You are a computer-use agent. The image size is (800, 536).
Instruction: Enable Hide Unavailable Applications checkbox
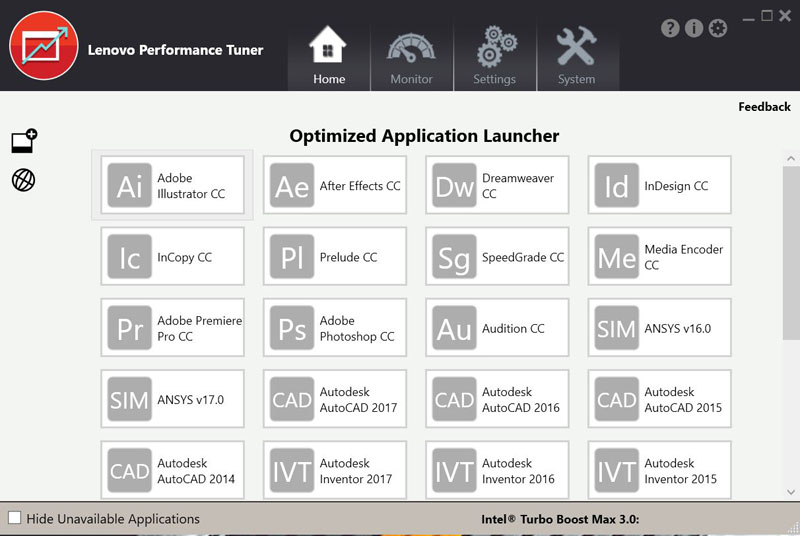[x=15, y=518]
